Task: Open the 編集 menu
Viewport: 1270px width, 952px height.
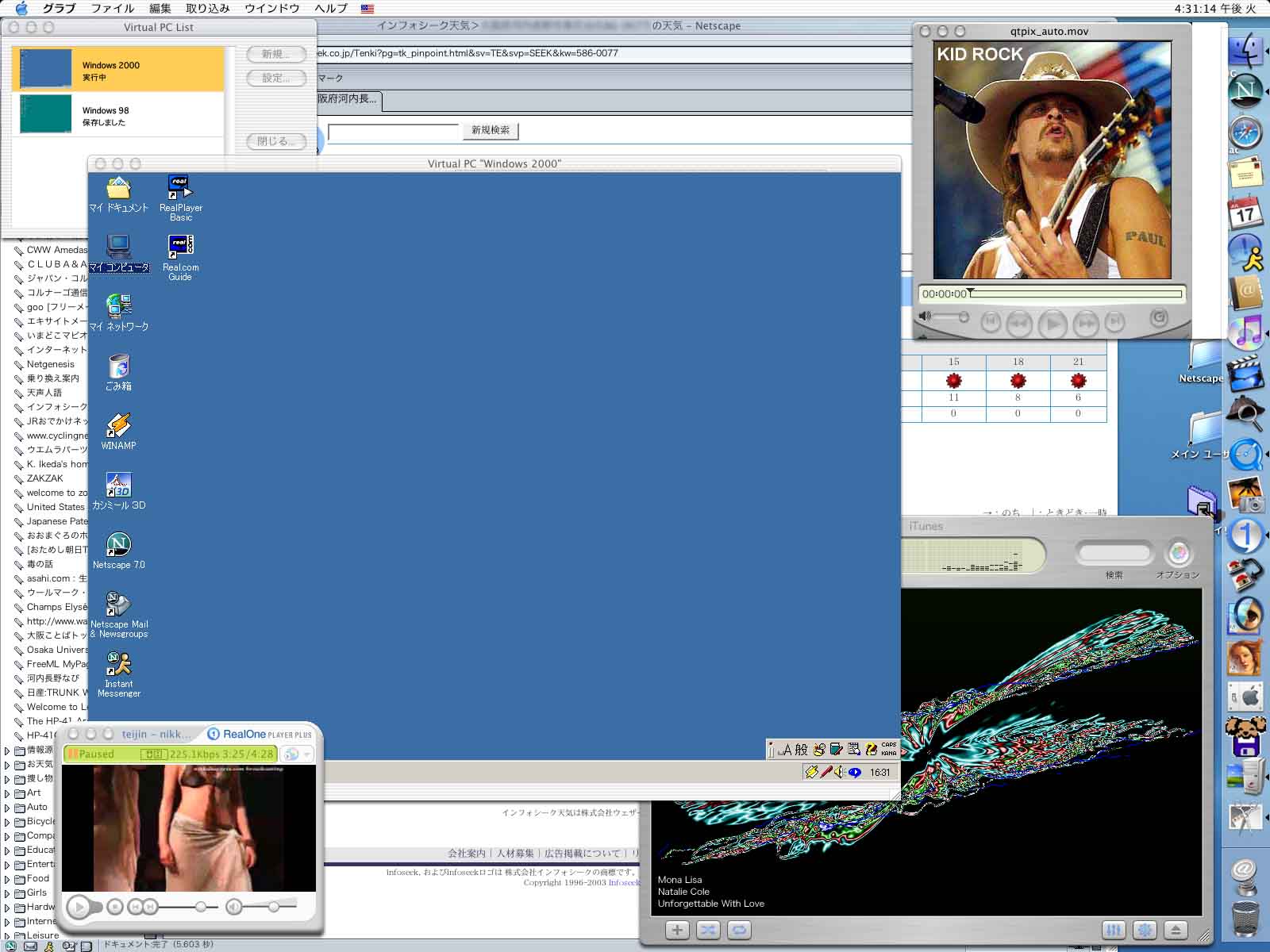Action: pyautogui.click(x=160, y=8)
